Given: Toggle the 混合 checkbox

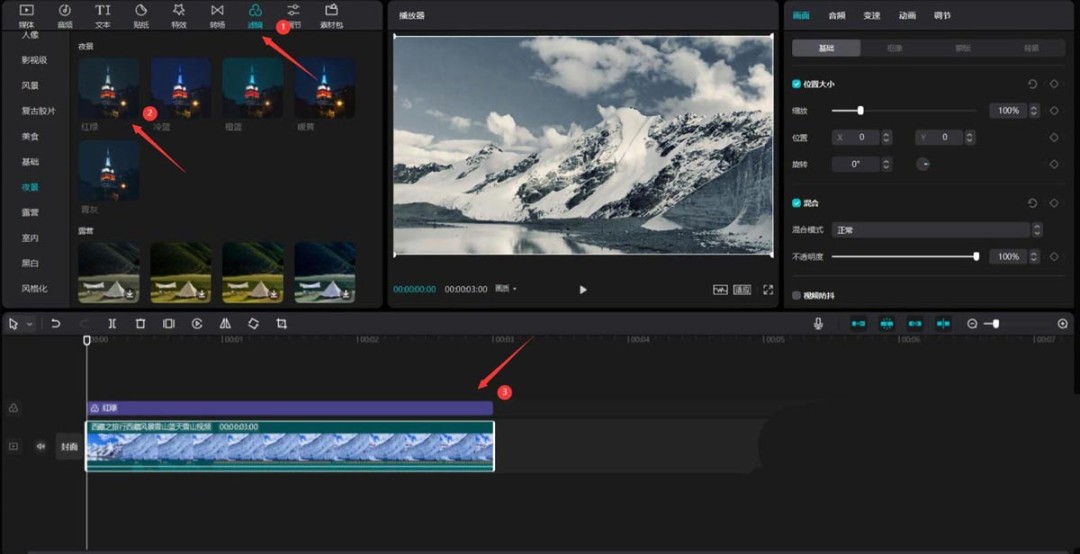Looking at the screenshot, I should [x=797, y=203].
